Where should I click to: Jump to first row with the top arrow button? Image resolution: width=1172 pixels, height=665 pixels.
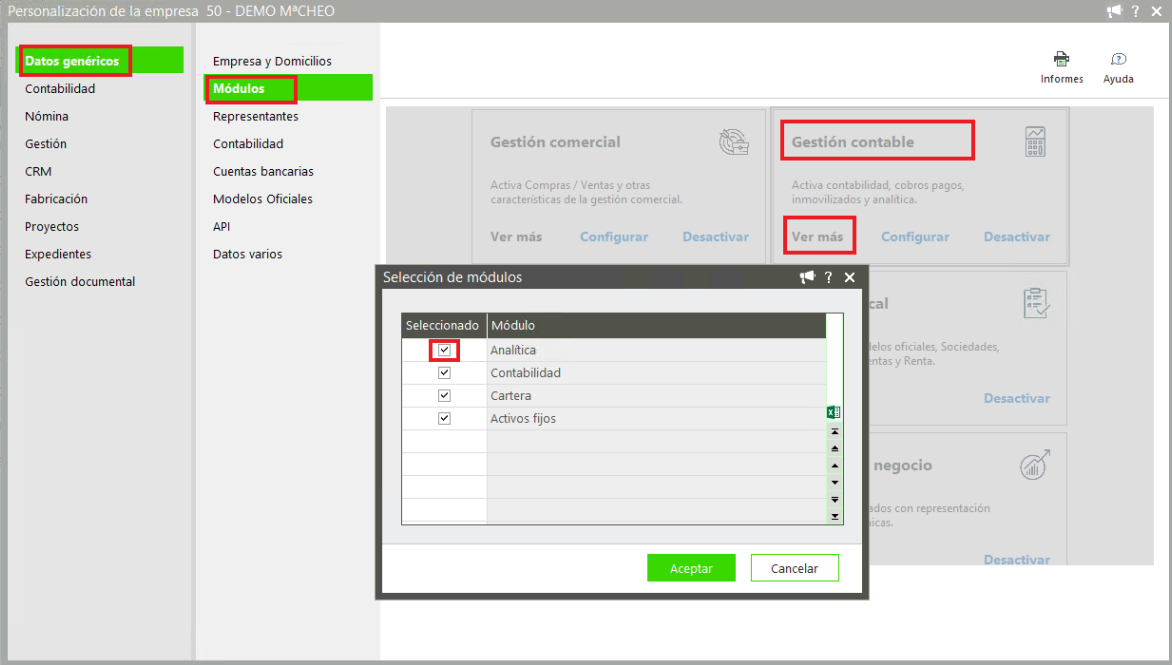835,431
